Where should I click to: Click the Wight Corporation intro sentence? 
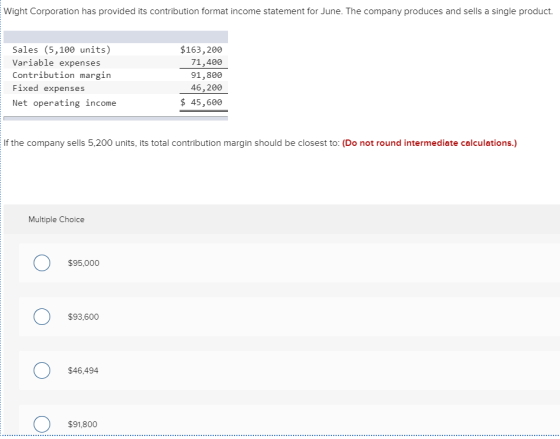[278, 11]
